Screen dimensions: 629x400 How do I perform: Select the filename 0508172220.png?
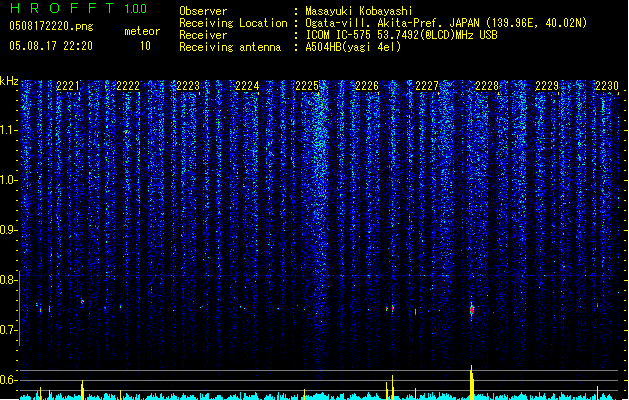51,26
